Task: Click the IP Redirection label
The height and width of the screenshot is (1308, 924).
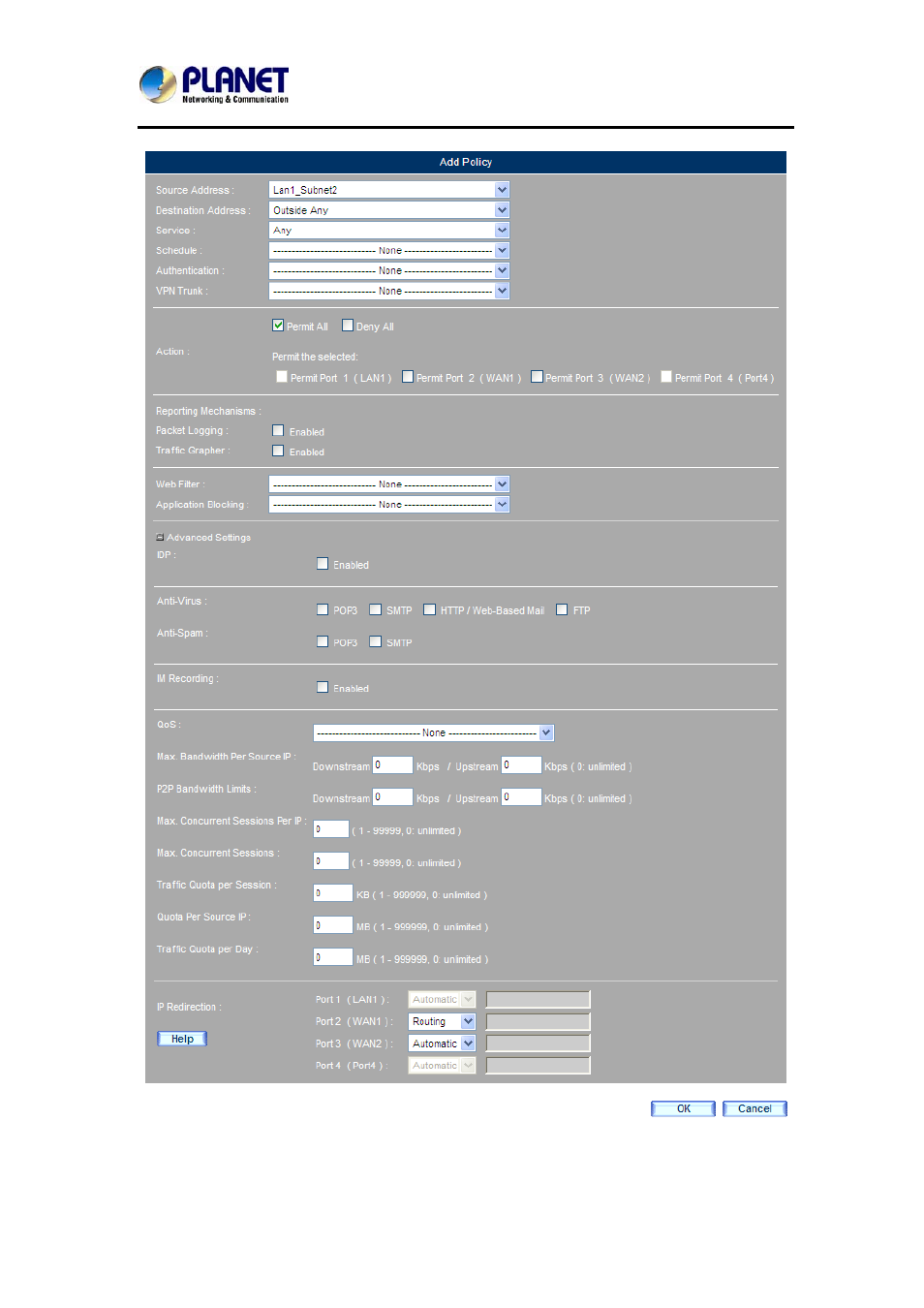Action: (189, 1008)
